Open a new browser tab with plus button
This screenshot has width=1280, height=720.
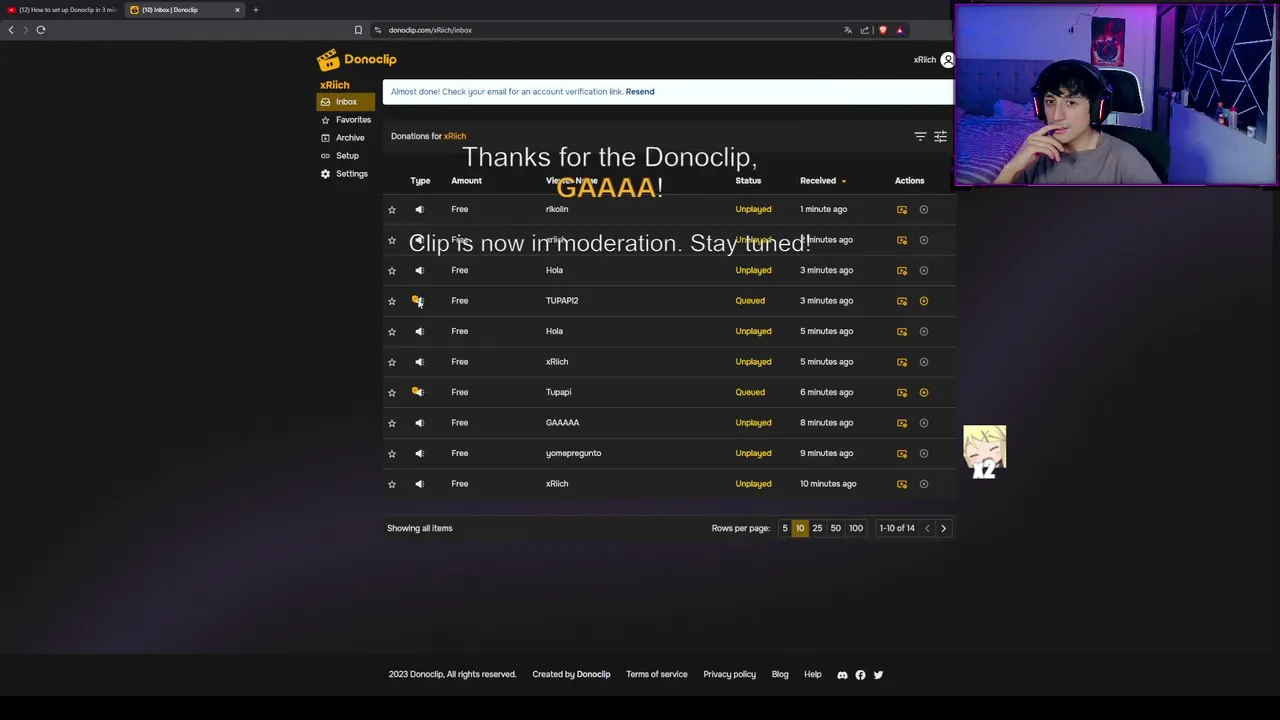255,10
